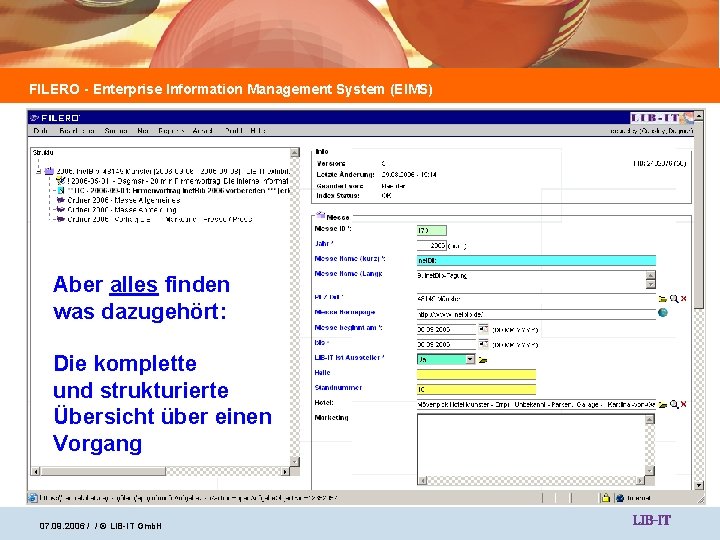Click the Messe Homepage URL field
Image resolution: width=720 pixels, height=540 pixels.
pos(536,314)
